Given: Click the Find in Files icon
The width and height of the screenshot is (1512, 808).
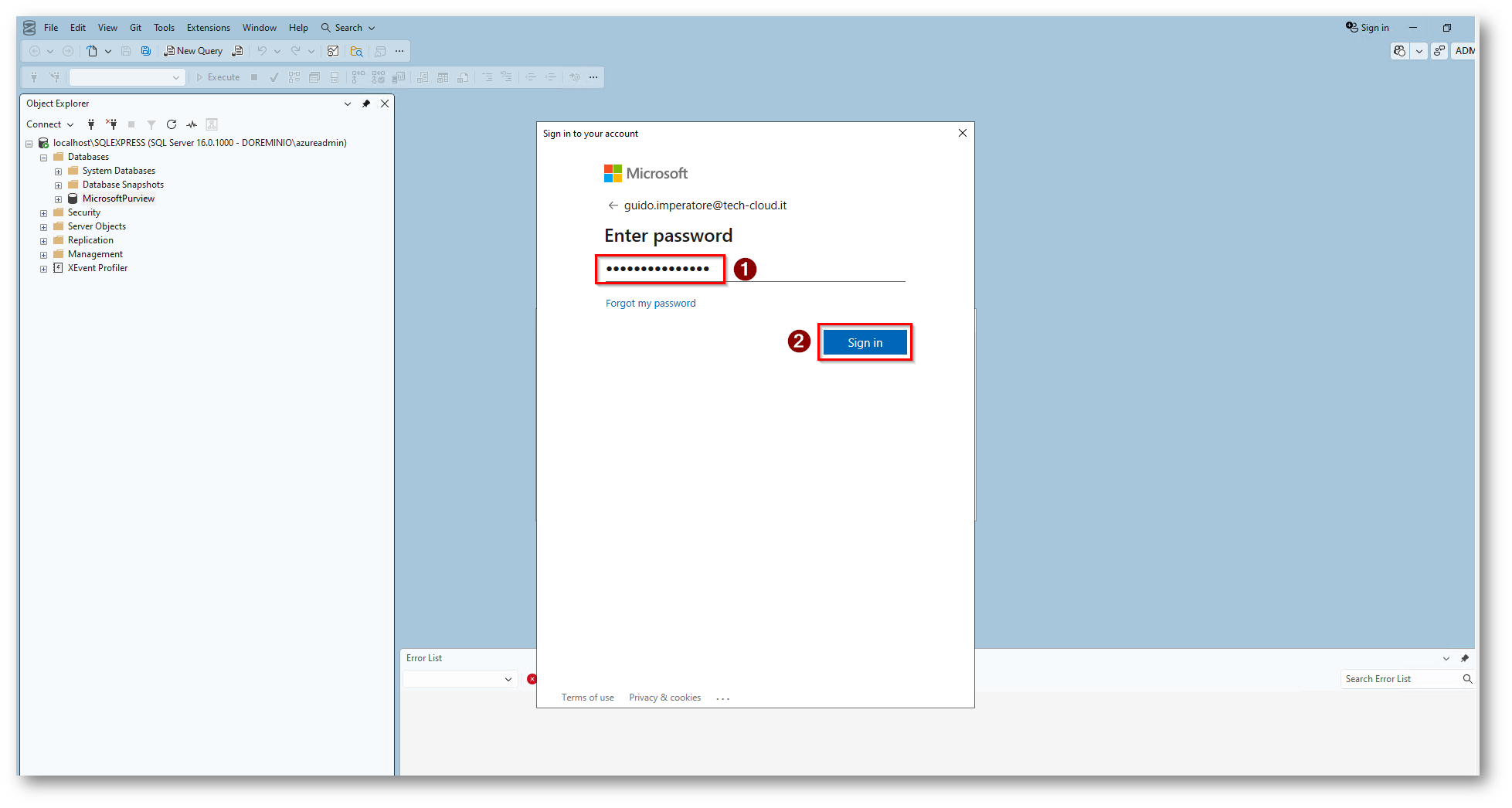Looking at the screenshot, I should pyautogui.click(x=356, y=51).
